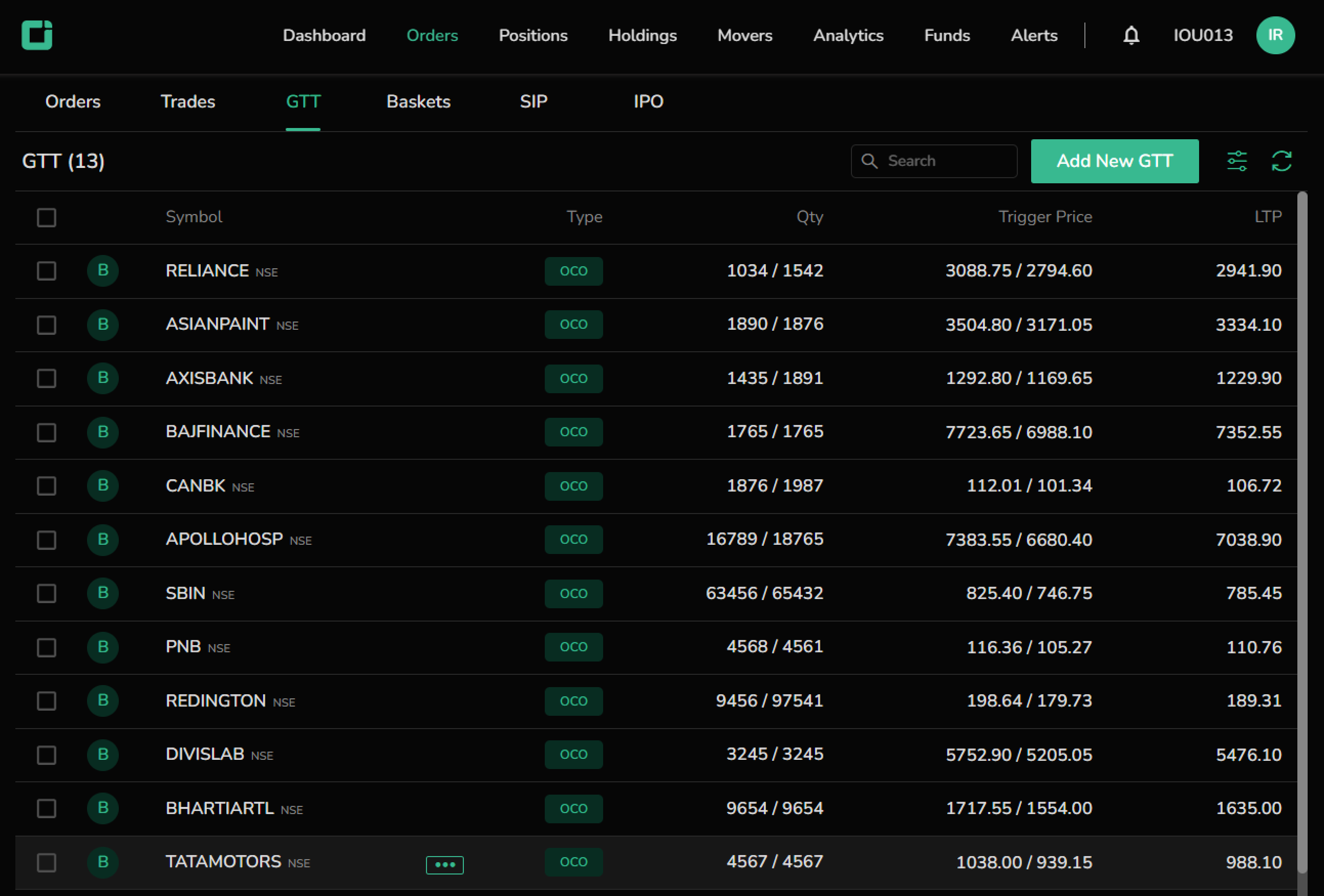
Task: Check the BAJFINANCE row checkbox
Action: click(x=46, y=432)
